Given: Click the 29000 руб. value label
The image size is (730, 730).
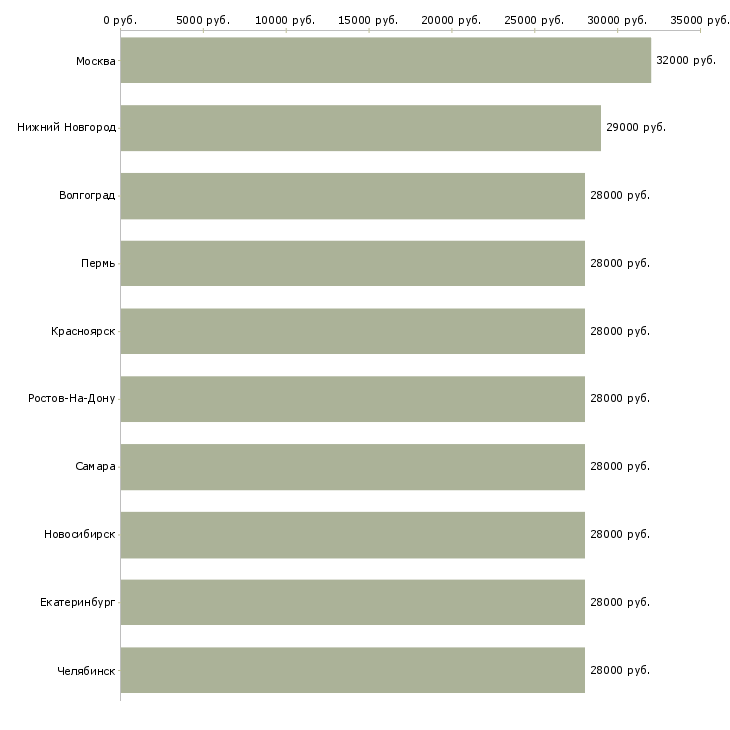Looking at the screenshot, I should 636,127.
